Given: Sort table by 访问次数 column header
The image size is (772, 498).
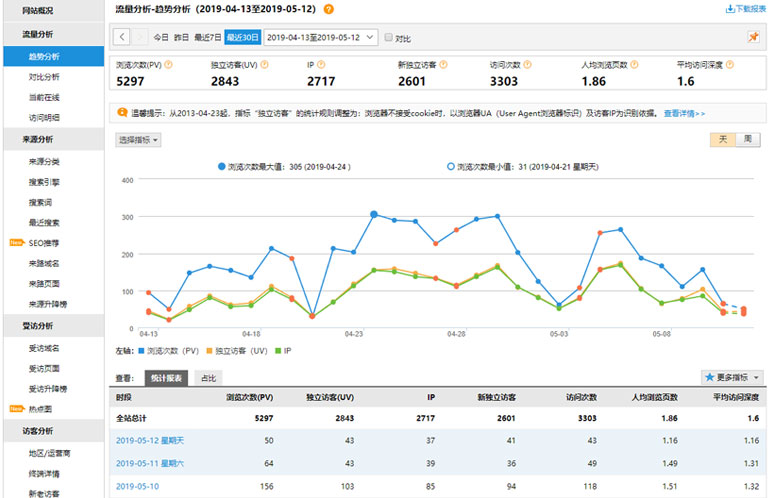Looking at the screenshot, I should (581, 397).
